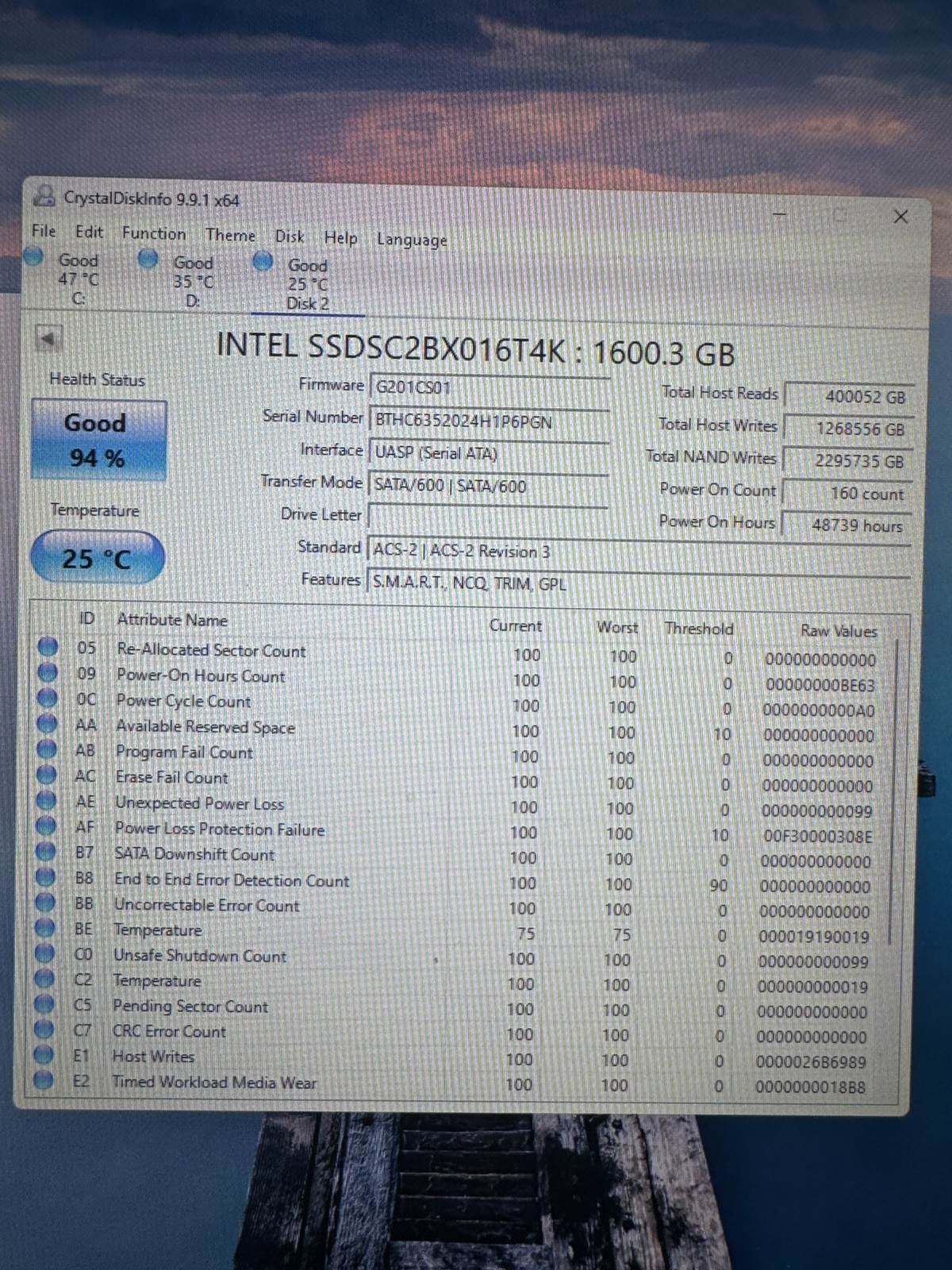This screenshot has width=952, height=1270.
Task: Open the Disk menu
Action: 290,237
